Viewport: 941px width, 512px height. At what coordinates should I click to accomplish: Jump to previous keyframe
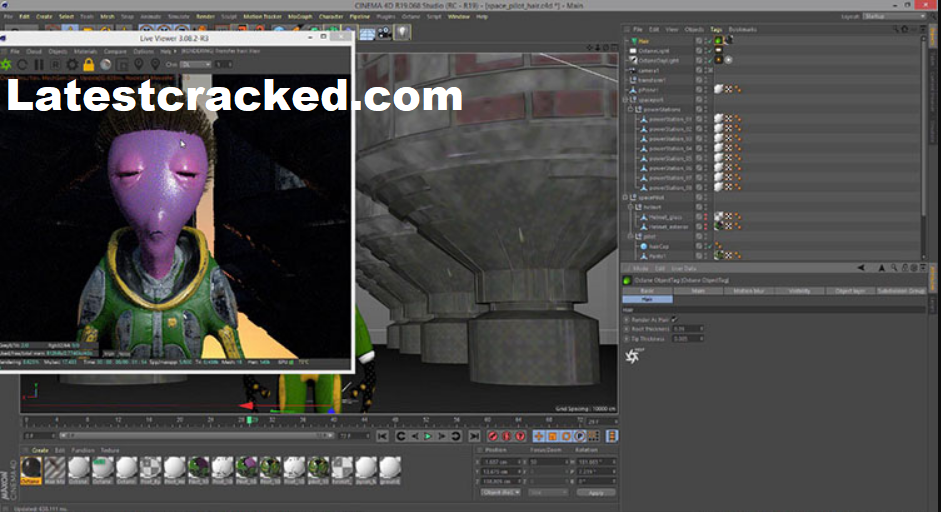[401, 436]
